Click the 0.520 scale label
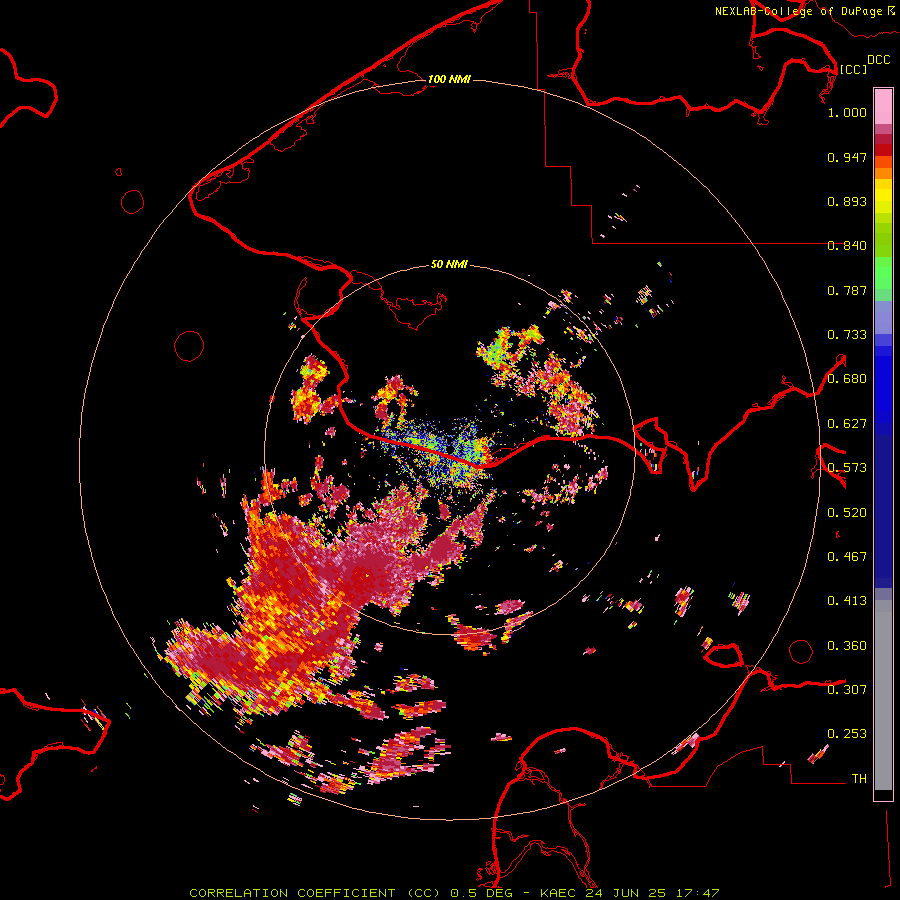This screenshot has width=900, height=900. point(847,513)
